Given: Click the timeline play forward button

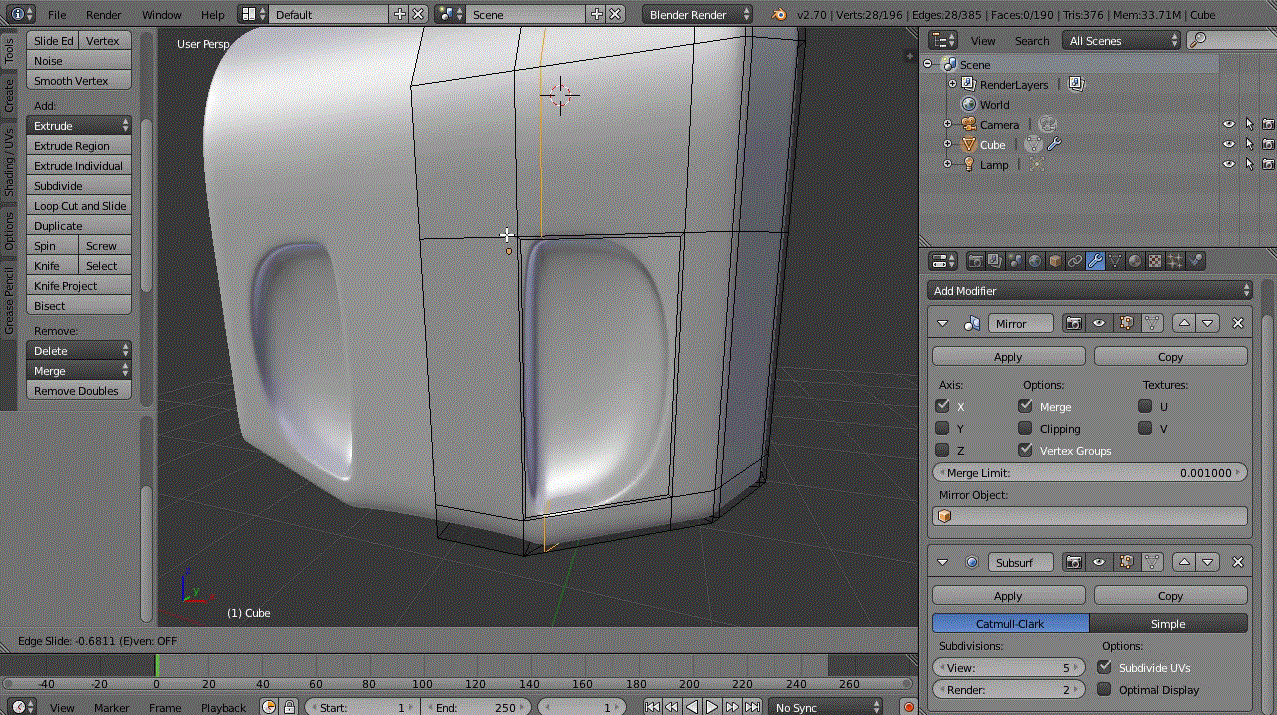Looking at the screenshot, I should (x=711, y=707).
